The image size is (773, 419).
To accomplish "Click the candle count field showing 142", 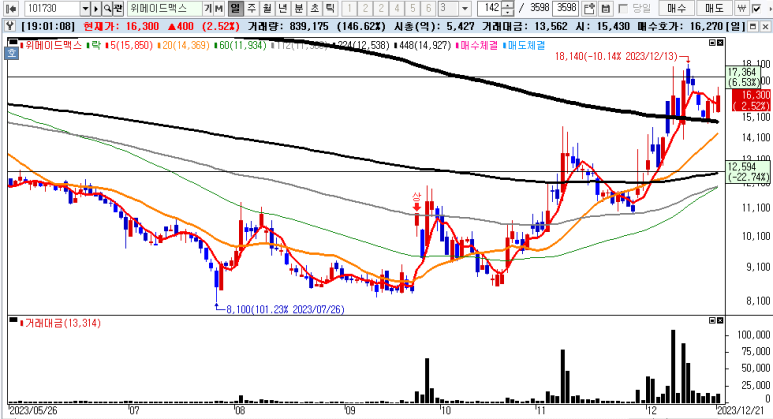I will (491, 8).
